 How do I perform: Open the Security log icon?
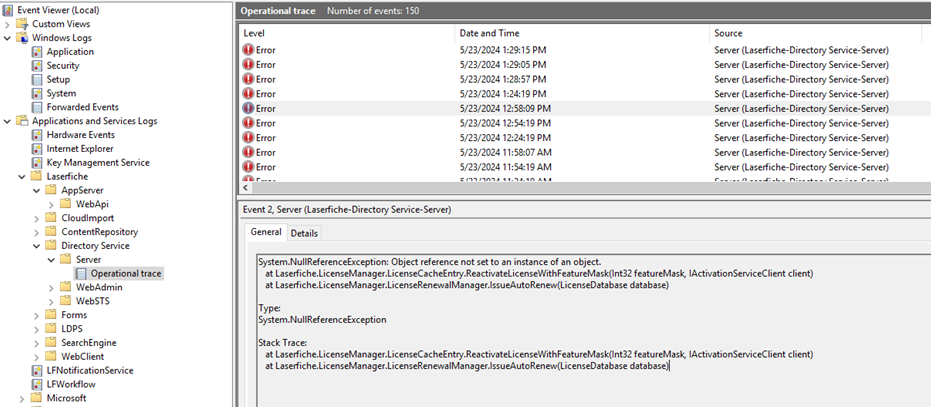point(37,65)
